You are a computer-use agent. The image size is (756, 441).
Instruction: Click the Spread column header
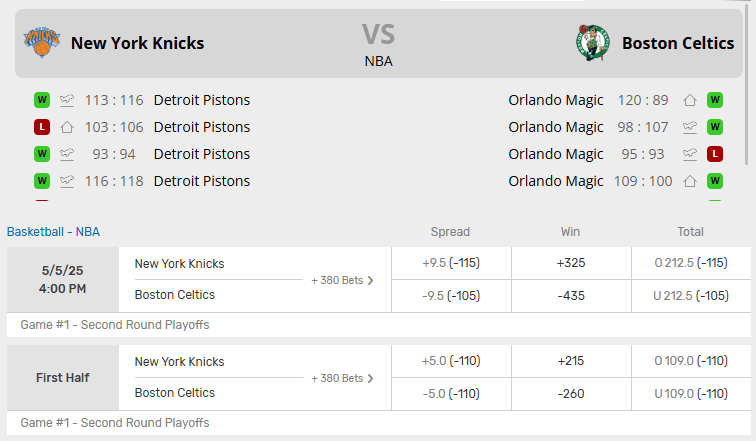pyautogui.click(x=450, y=232)
